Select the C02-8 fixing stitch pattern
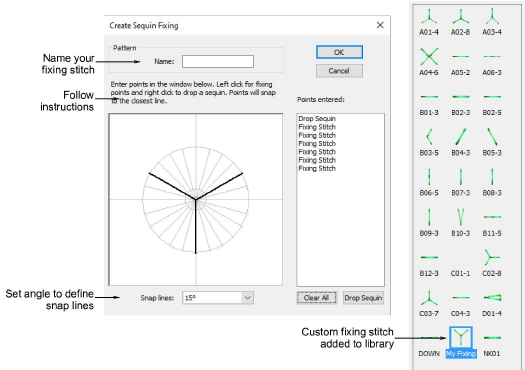 pyautogui.click(x=492, y=263)
